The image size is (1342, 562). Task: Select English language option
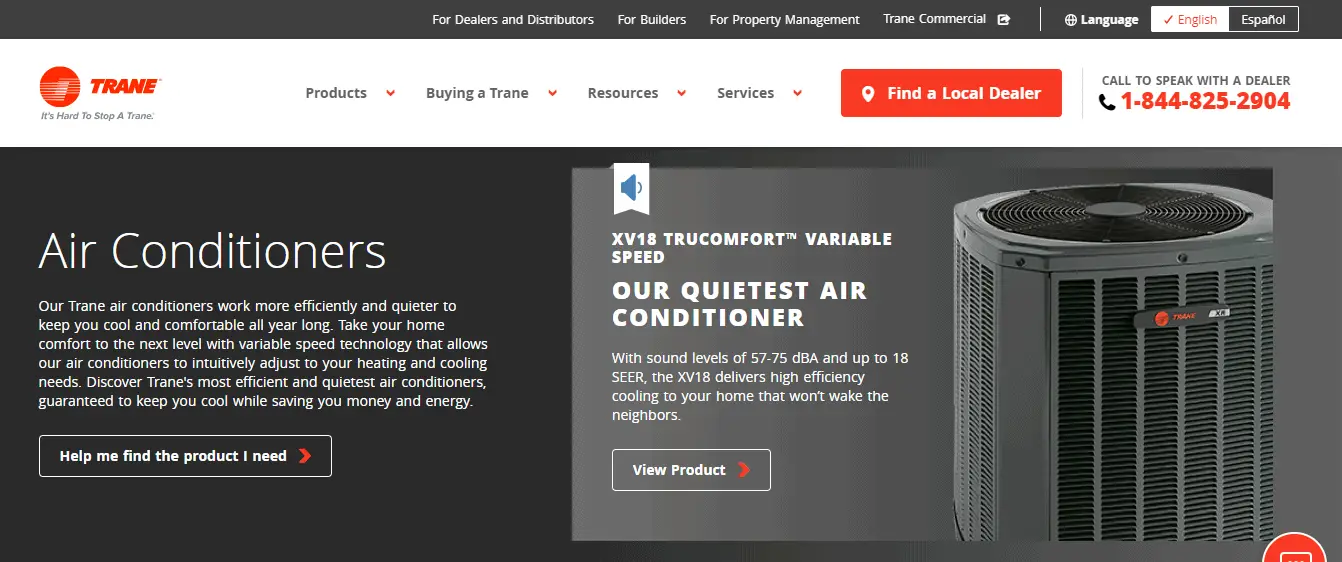(1190, 19)
